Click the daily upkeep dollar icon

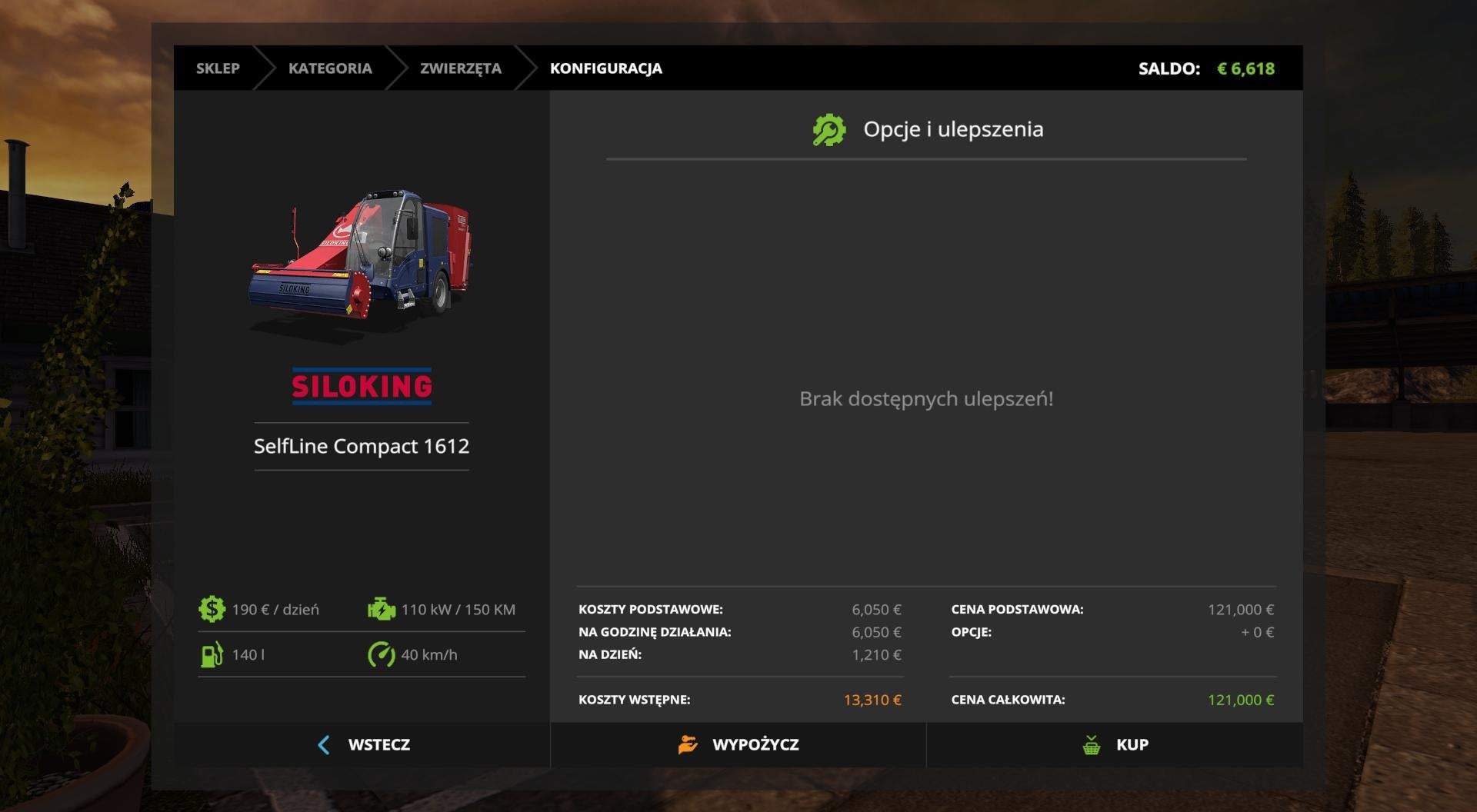[212, 609]
